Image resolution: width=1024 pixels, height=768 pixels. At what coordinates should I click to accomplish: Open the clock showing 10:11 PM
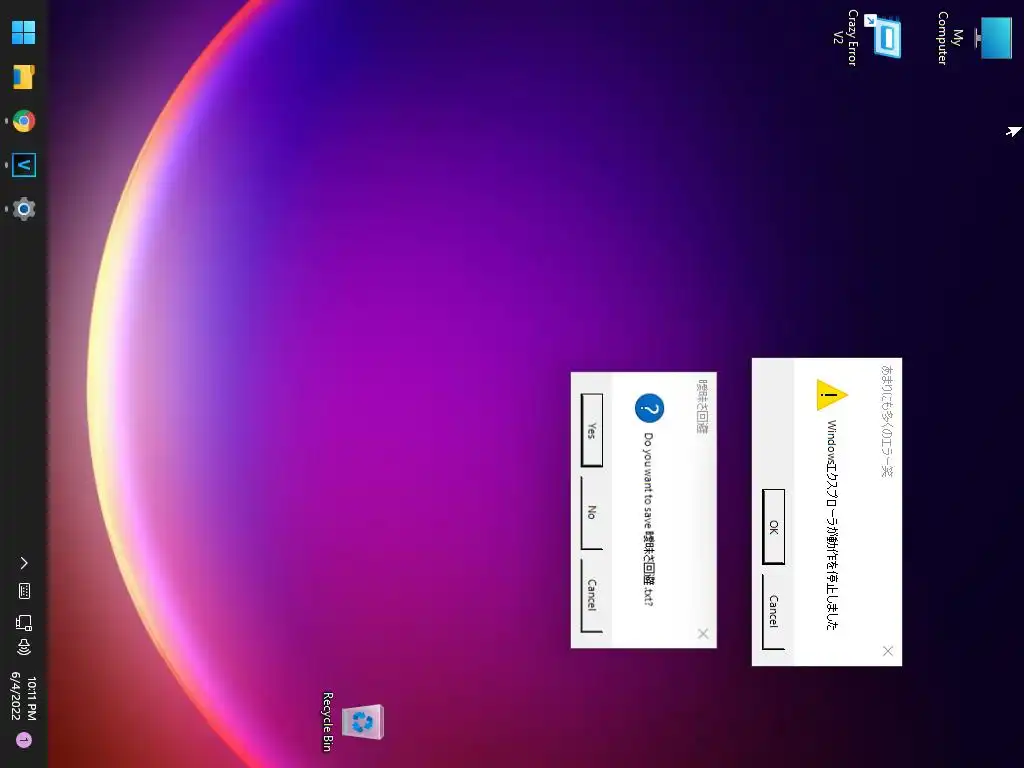point(31,698)
